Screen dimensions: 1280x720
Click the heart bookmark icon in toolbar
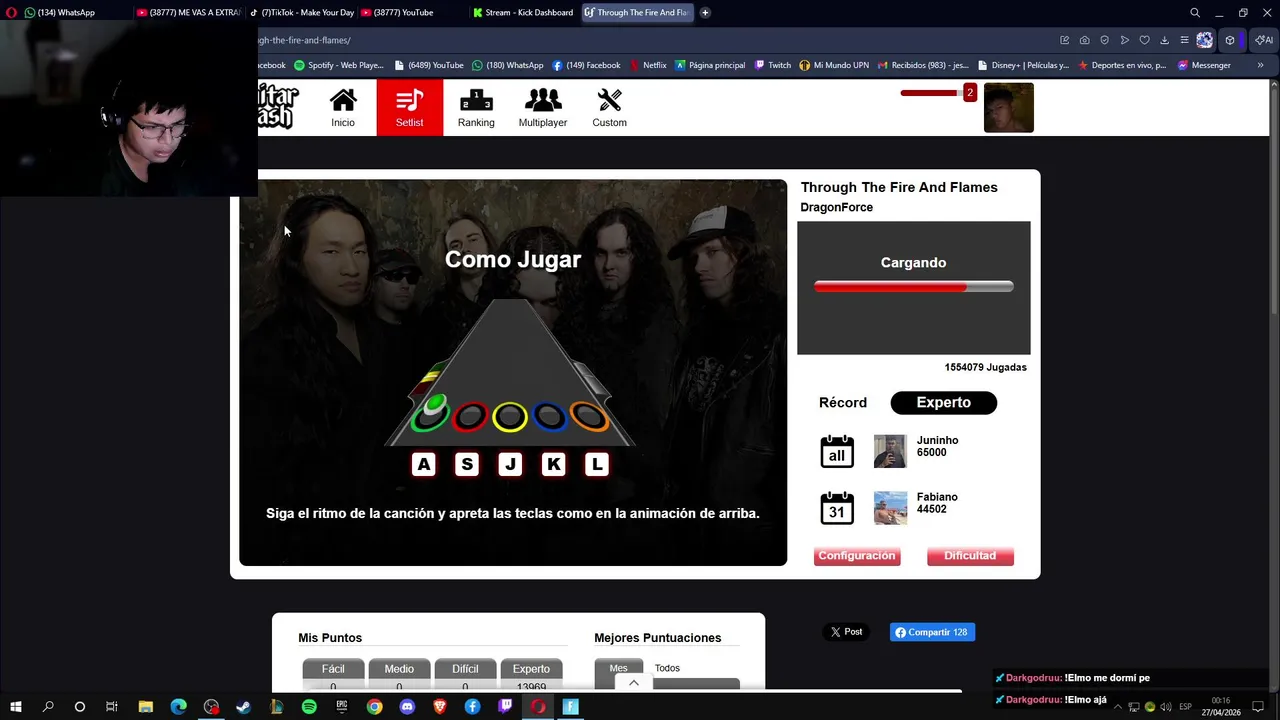1145,40
